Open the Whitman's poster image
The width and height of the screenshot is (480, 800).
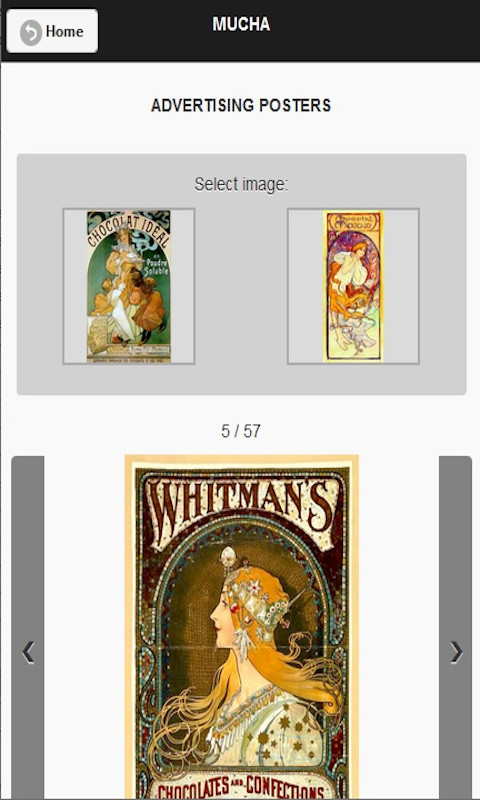pyautogui.click(x=241, y=627)
